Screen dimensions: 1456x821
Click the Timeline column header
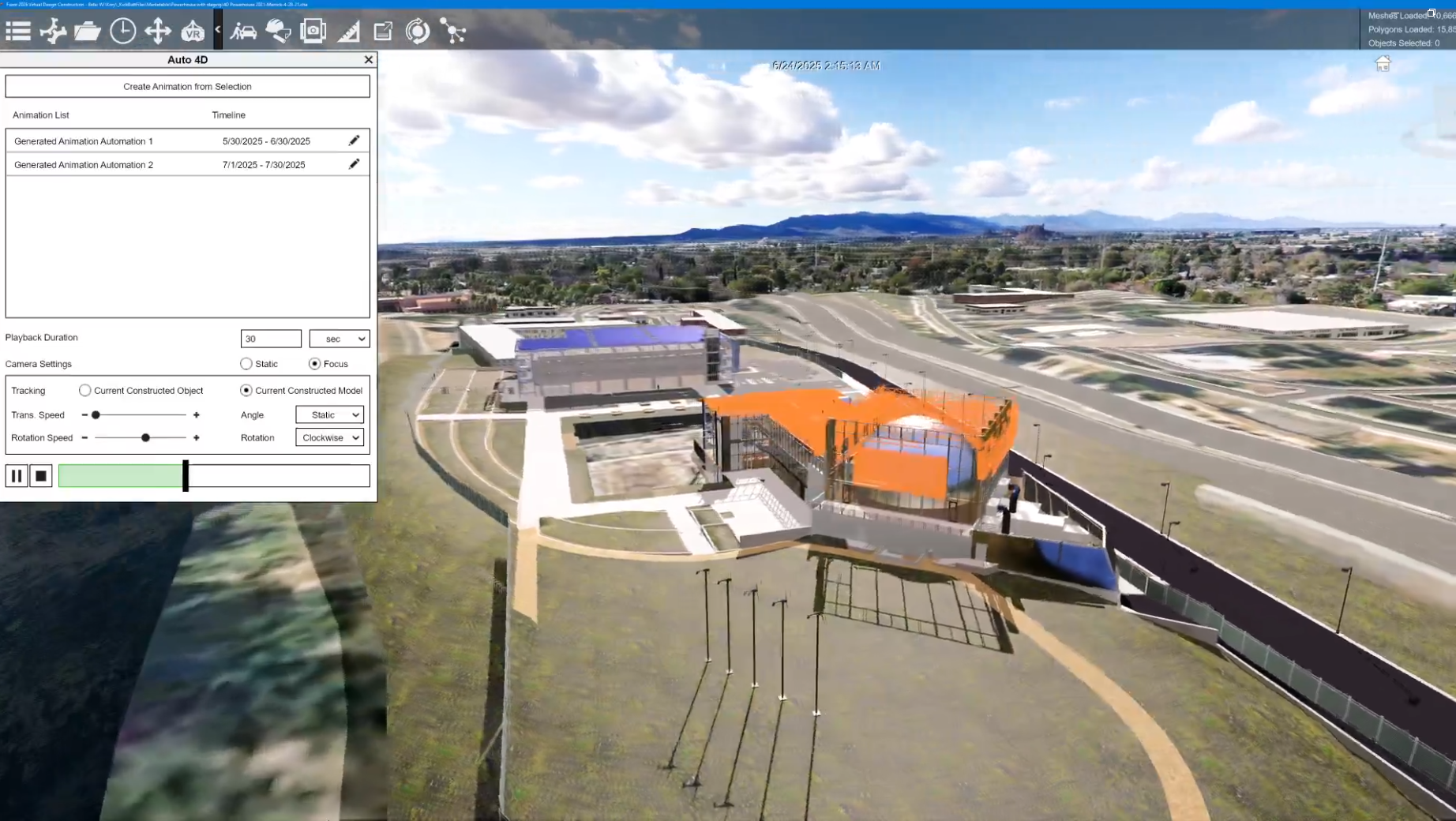228,115
